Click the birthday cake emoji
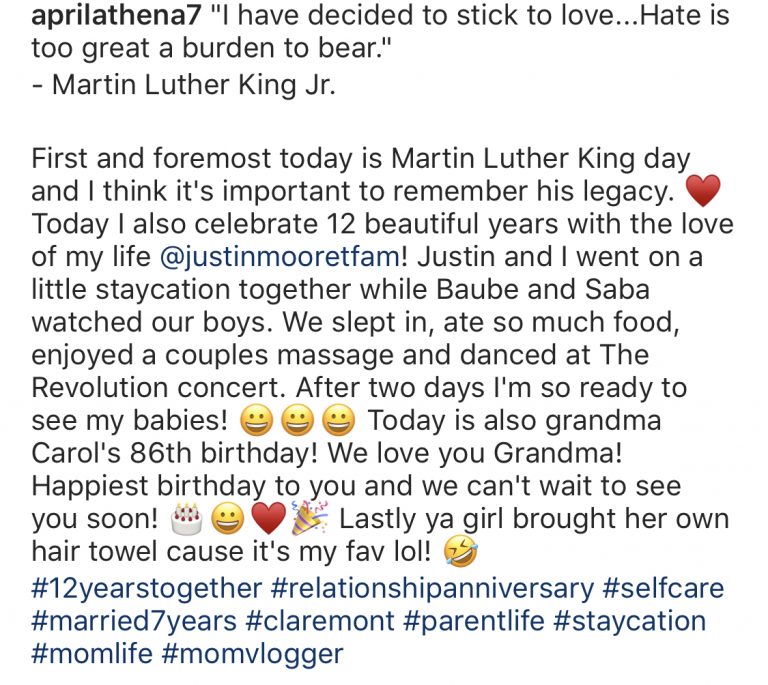The width and height of the screenshot is (768, 685). [187, 518]
